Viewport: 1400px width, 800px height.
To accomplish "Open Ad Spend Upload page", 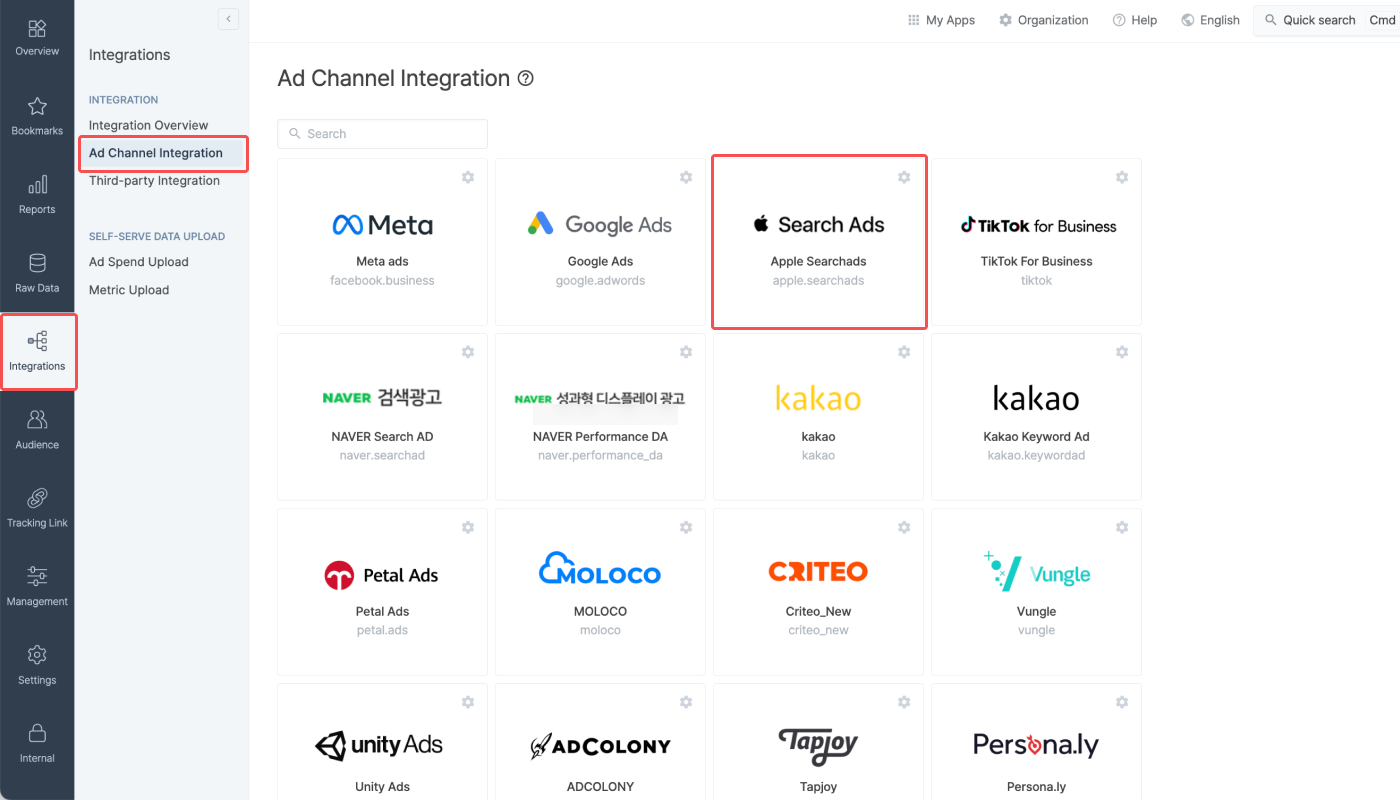I will [x=139, y=262].
